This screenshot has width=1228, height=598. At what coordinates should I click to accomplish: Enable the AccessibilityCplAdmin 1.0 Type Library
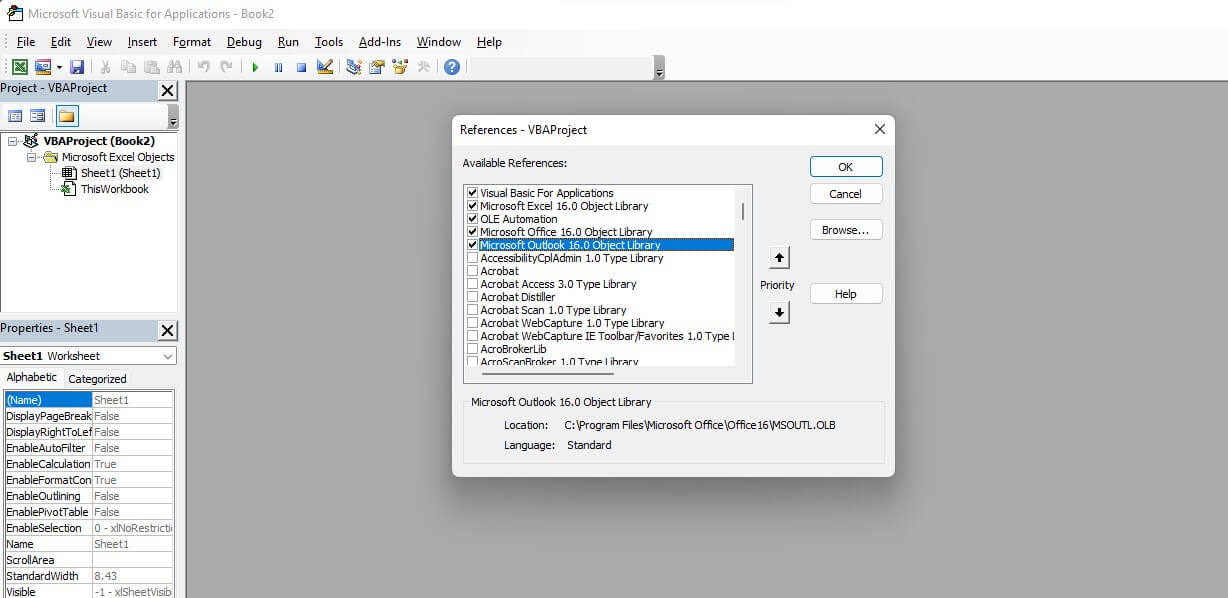point(471,257)
